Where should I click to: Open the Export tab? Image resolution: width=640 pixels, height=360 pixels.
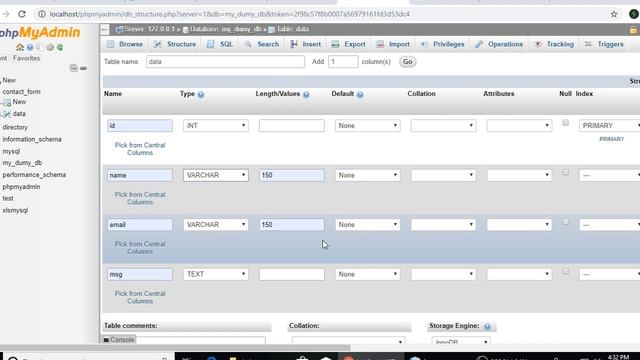(348, 44)
